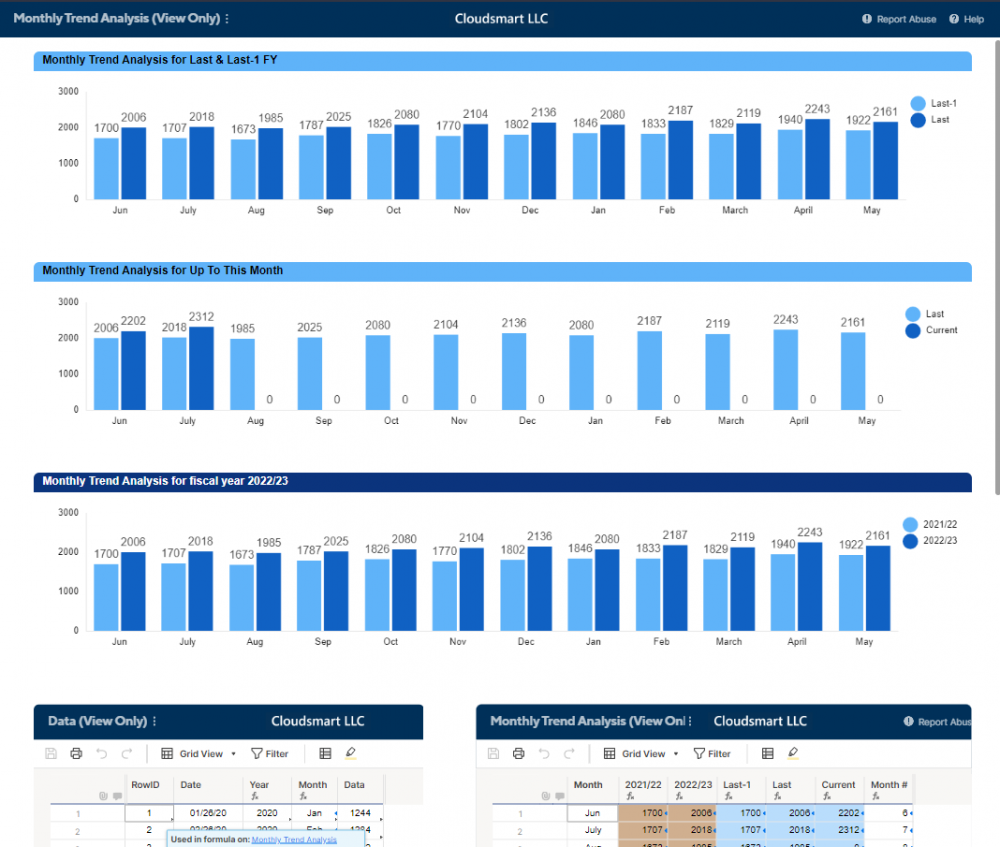Open the Print option in the Data sheet toolbar
This screenshot has height=847, width=1000.
76,753
